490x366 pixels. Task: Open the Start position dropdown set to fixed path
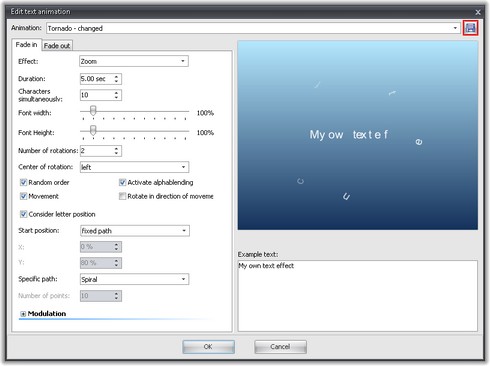[135, 231]
